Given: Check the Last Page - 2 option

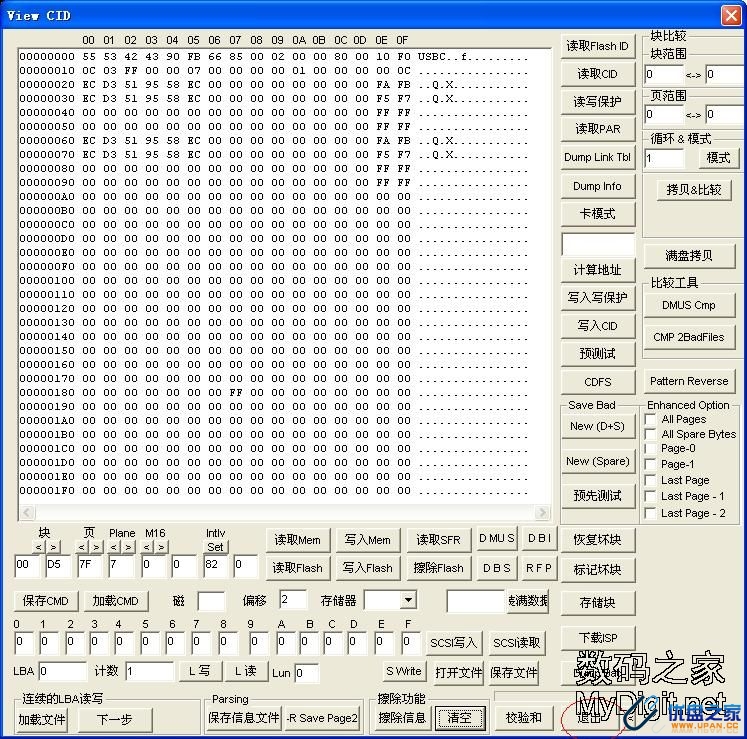Looking at the screenshot, I should tap(651, 513).
